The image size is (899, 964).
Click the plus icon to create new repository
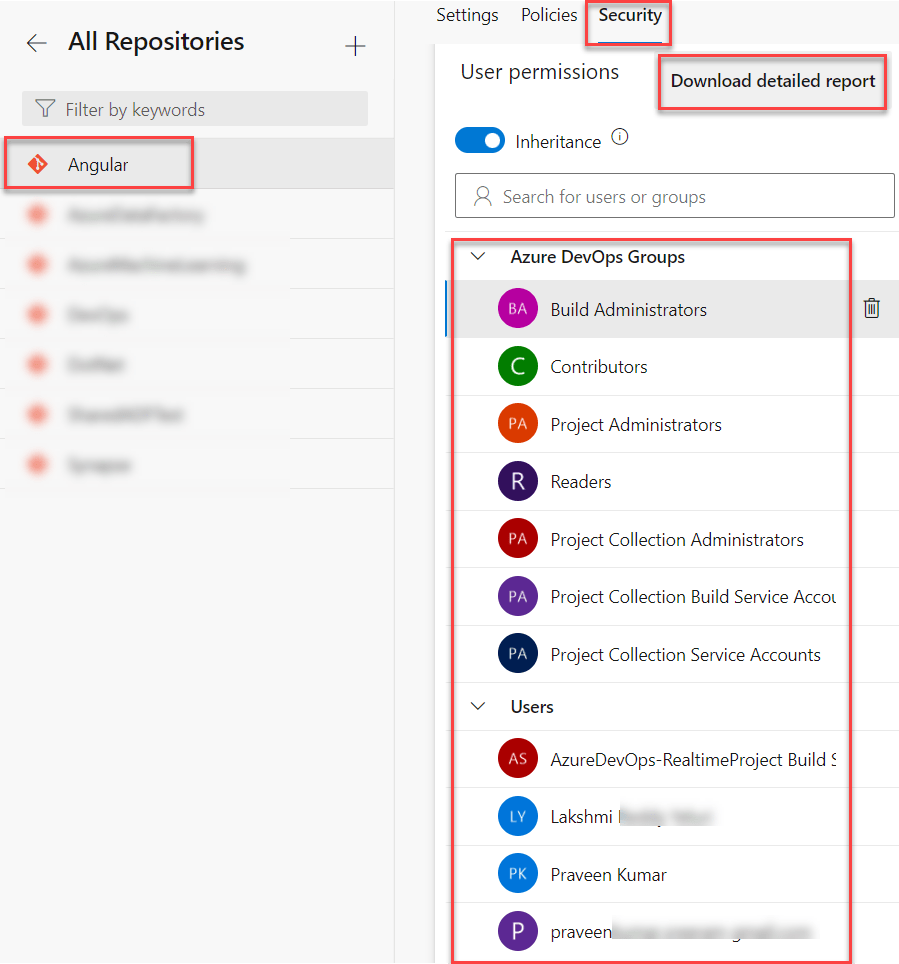pyautogui.click(x=355, y=45)
